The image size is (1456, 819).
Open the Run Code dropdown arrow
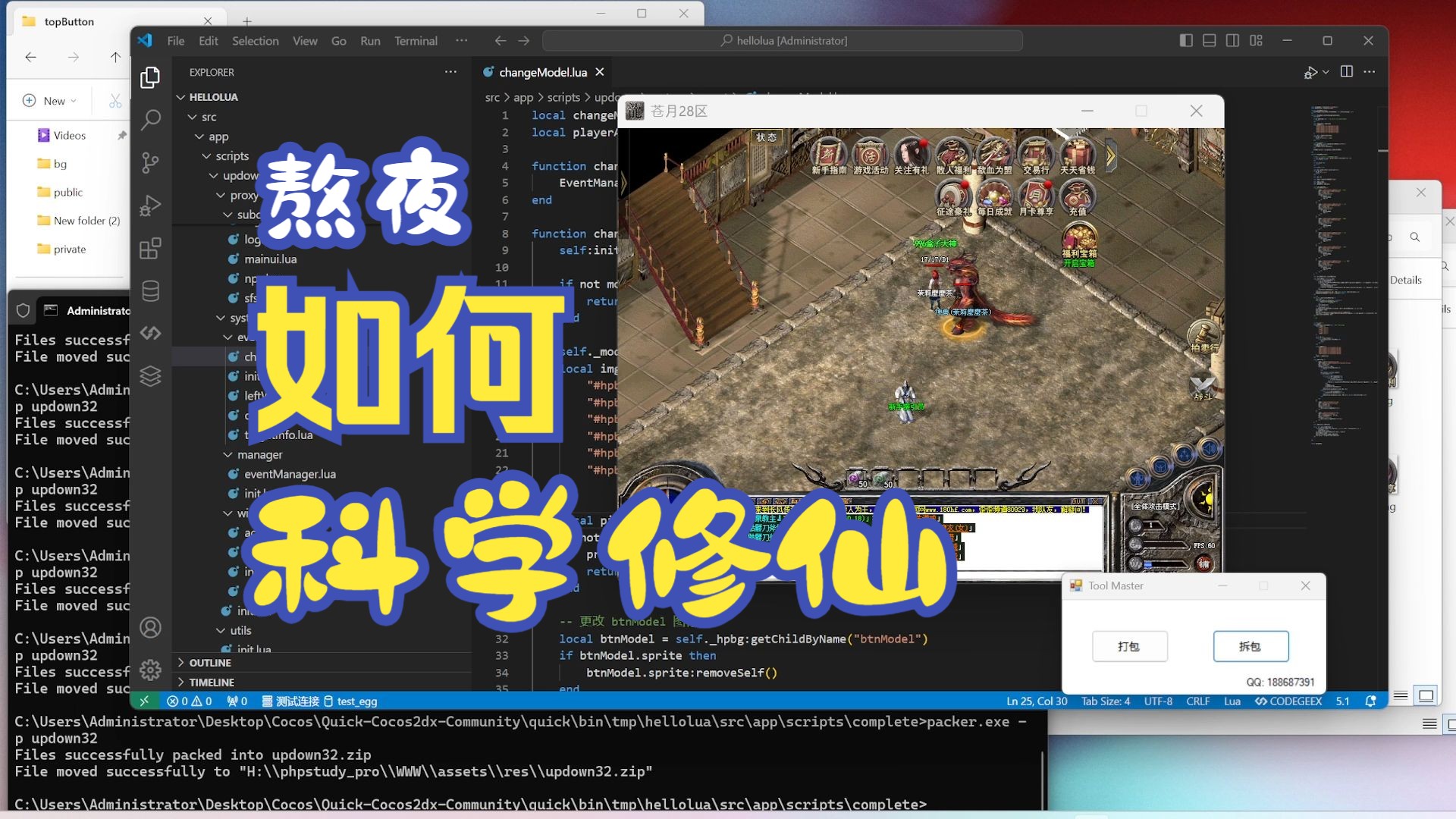pyautogui.click(x=1326, y=72)
